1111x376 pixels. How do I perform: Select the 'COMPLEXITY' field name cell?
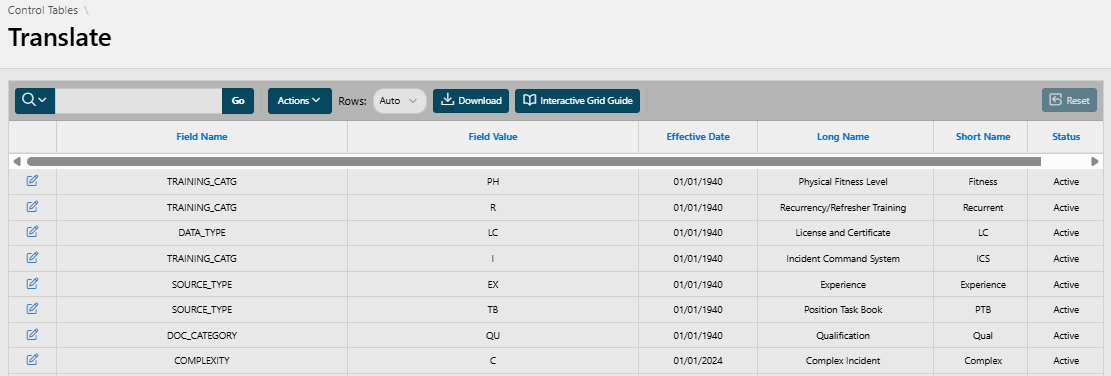202,360
